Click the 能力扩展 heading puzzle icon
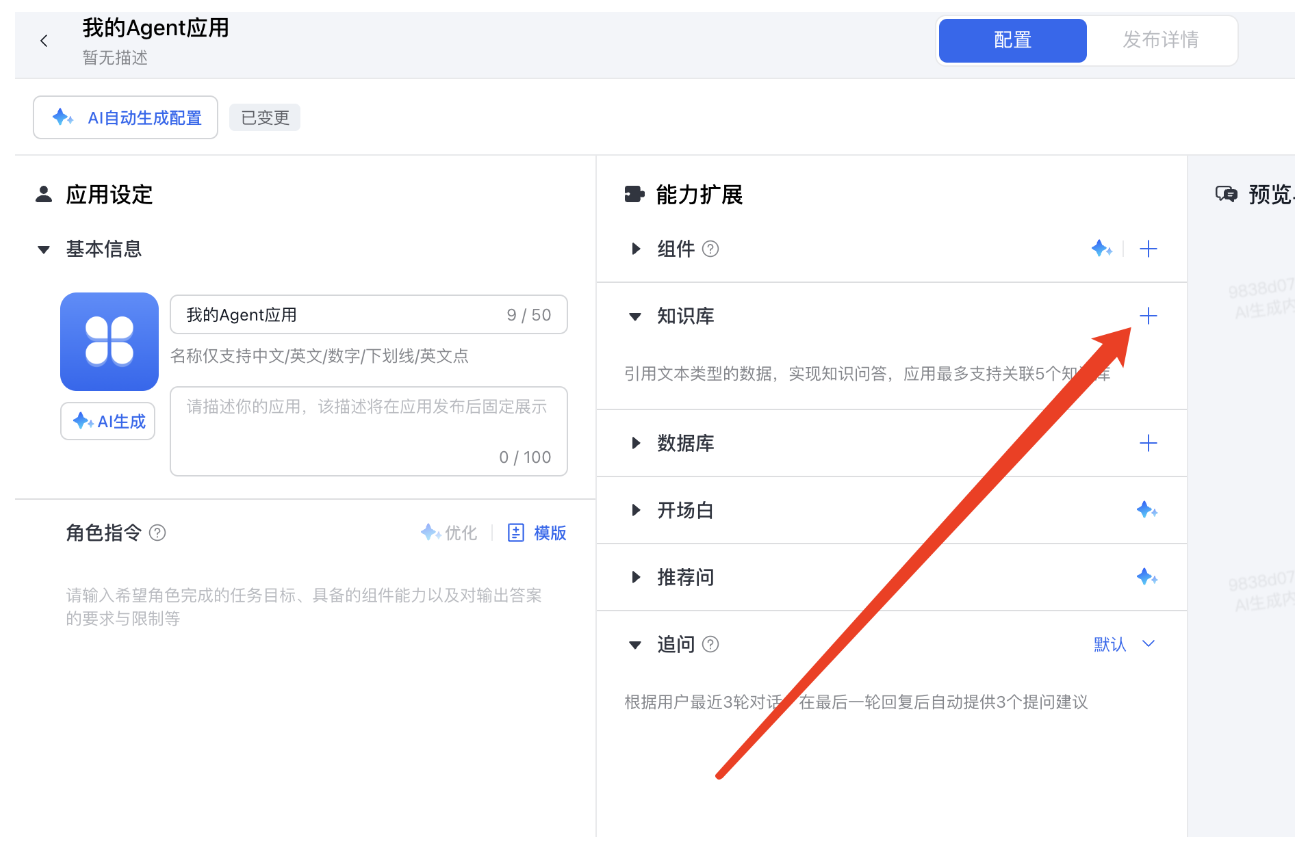This screenshot has width=1308, height=850. [x=634, y=194]
